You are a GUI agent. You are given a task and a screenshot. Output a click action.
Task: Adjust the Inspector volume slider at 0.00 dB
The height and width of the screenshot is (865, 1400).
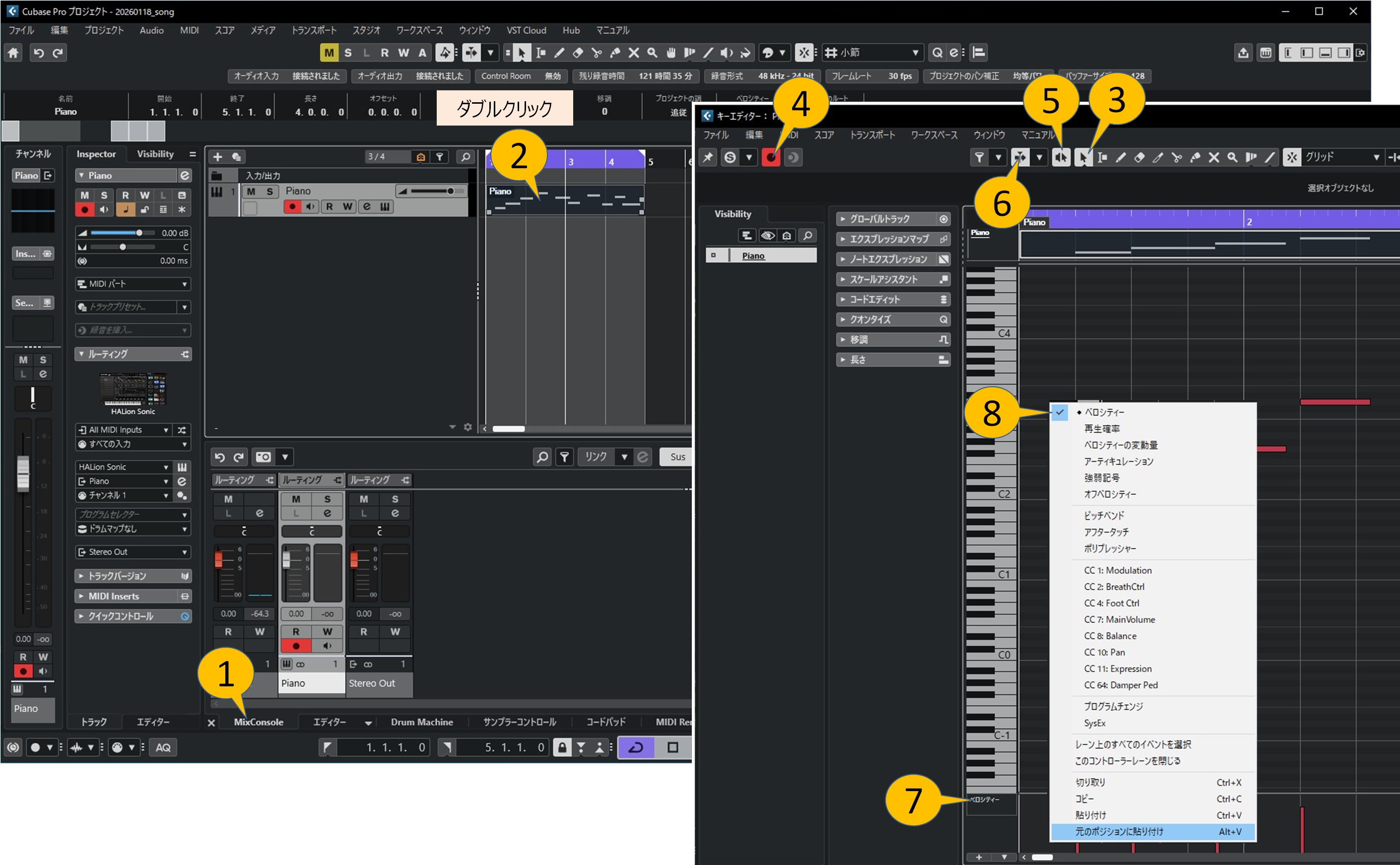point(139,233)
